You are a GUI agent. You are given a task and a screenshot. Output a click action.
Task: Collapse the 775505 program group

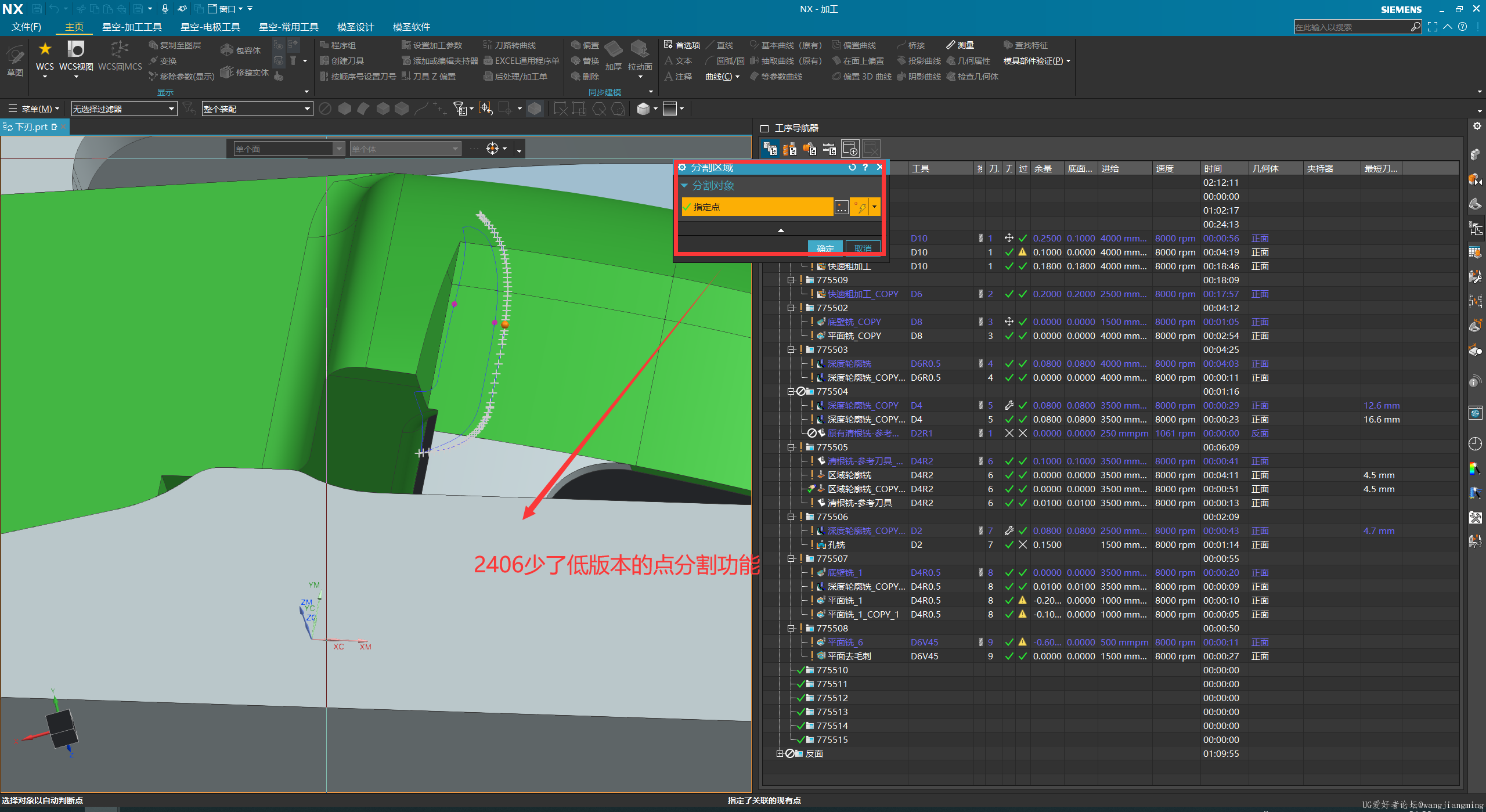coord(791,447)
